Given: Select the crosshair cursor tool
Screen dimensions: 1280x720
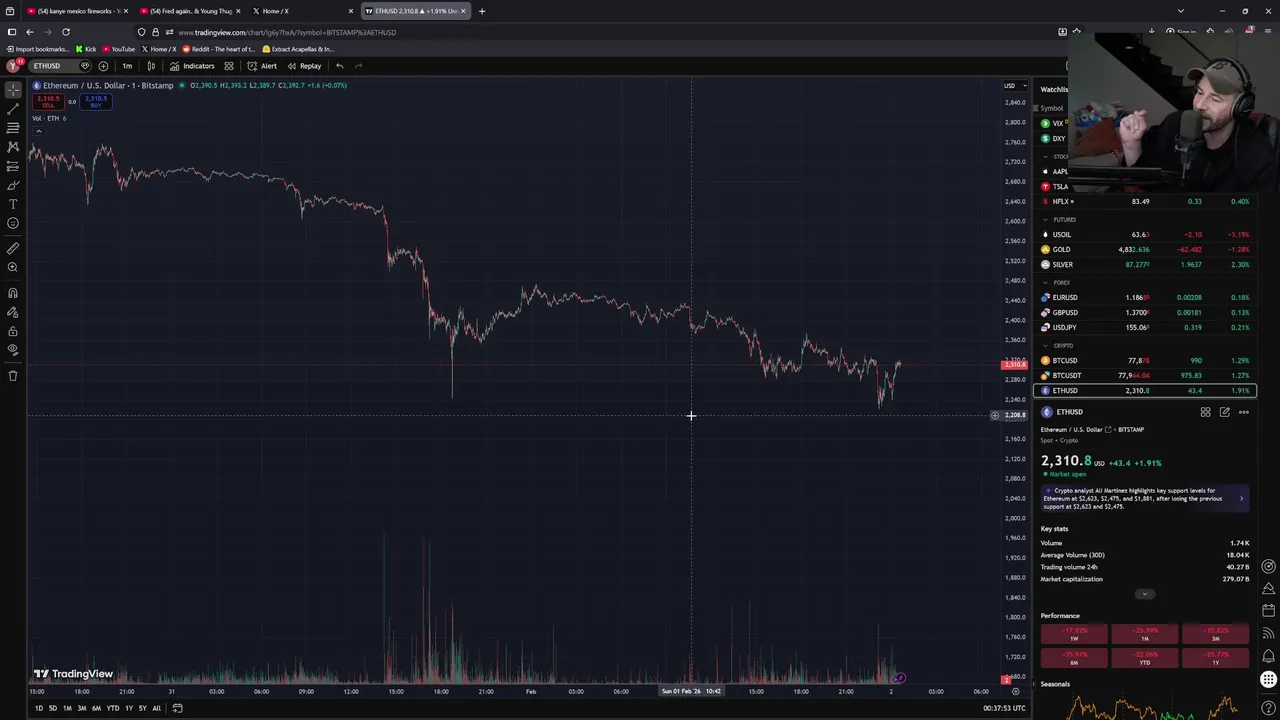Looking at the screenshot, I should coord(13,89).
